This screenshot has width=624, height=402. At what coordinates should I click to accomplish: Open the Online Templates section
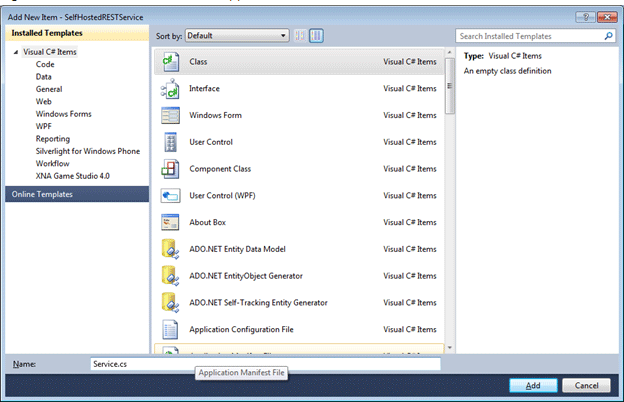77,194
